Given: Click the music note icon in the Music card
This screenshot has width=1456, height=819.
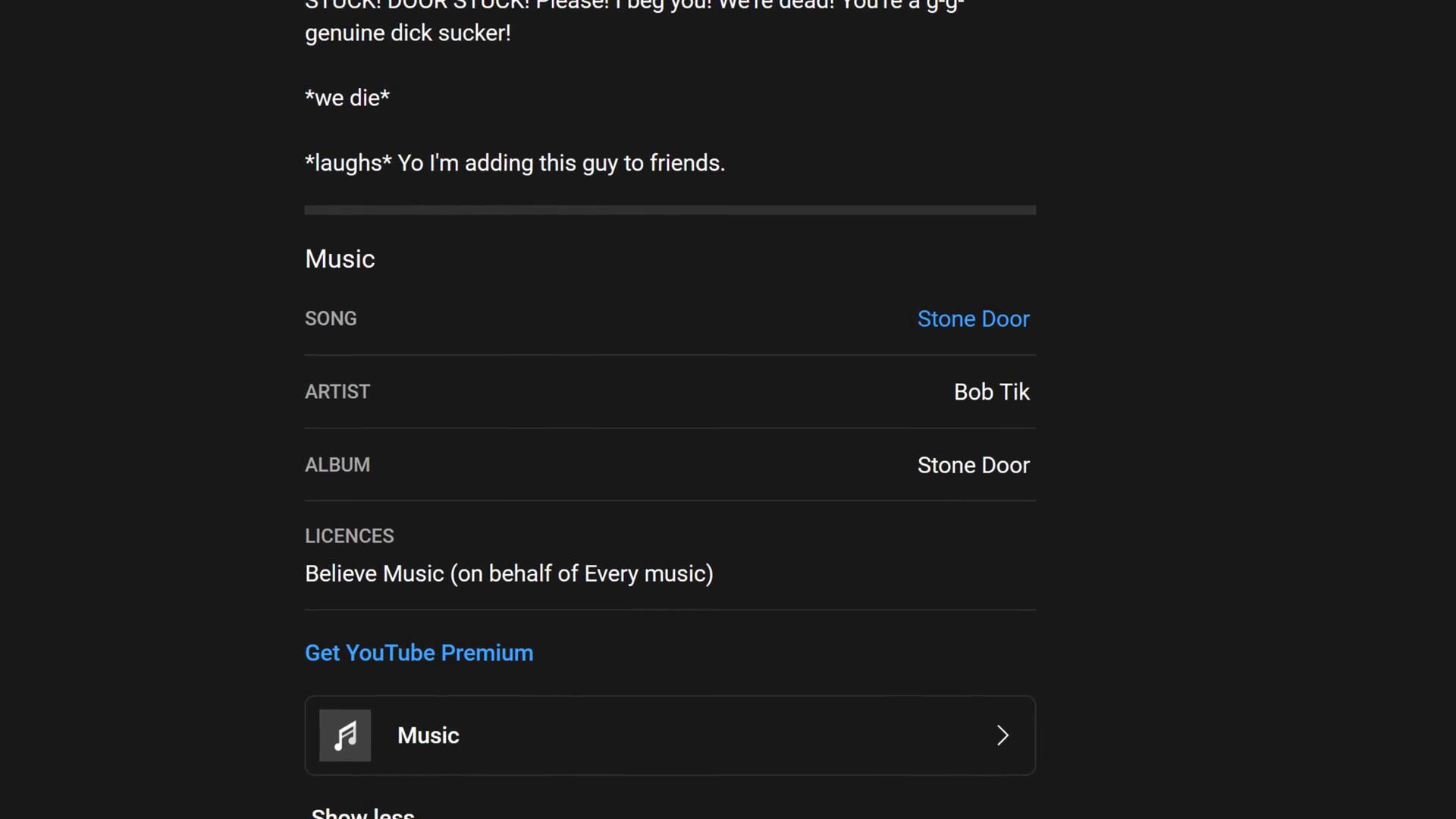Looking at the screenshot, I should click(345, 736).
